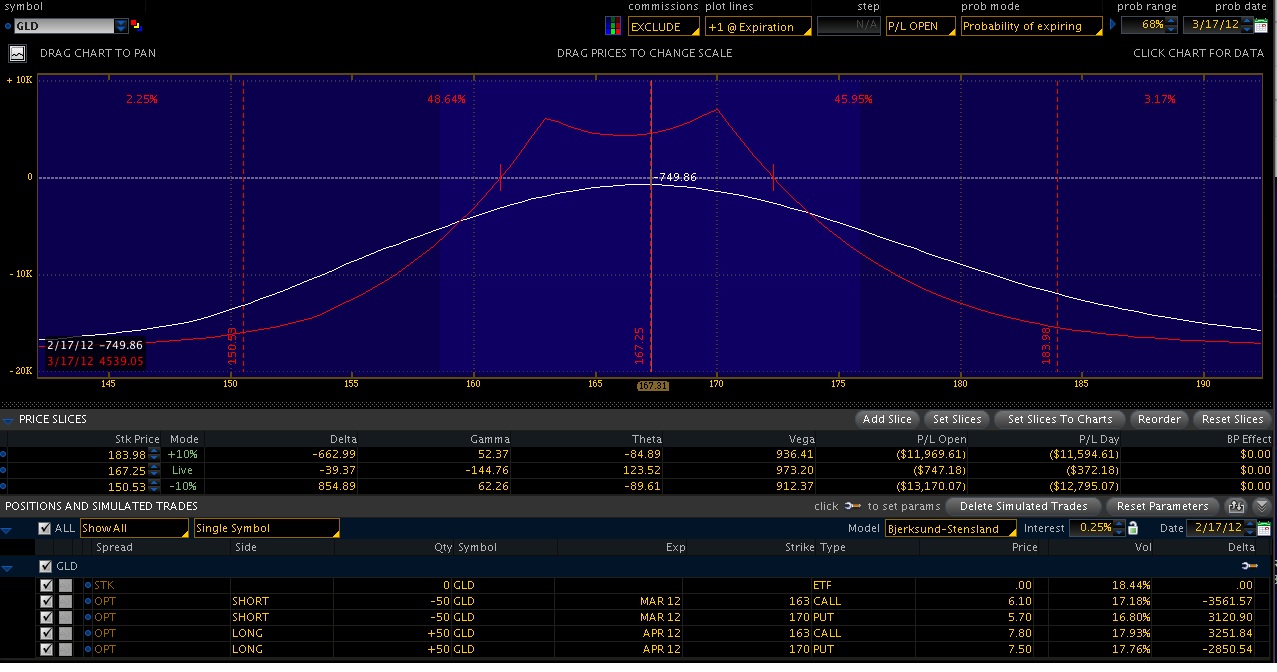Click blue dot on 150.53 price slice

coord(4,485)
